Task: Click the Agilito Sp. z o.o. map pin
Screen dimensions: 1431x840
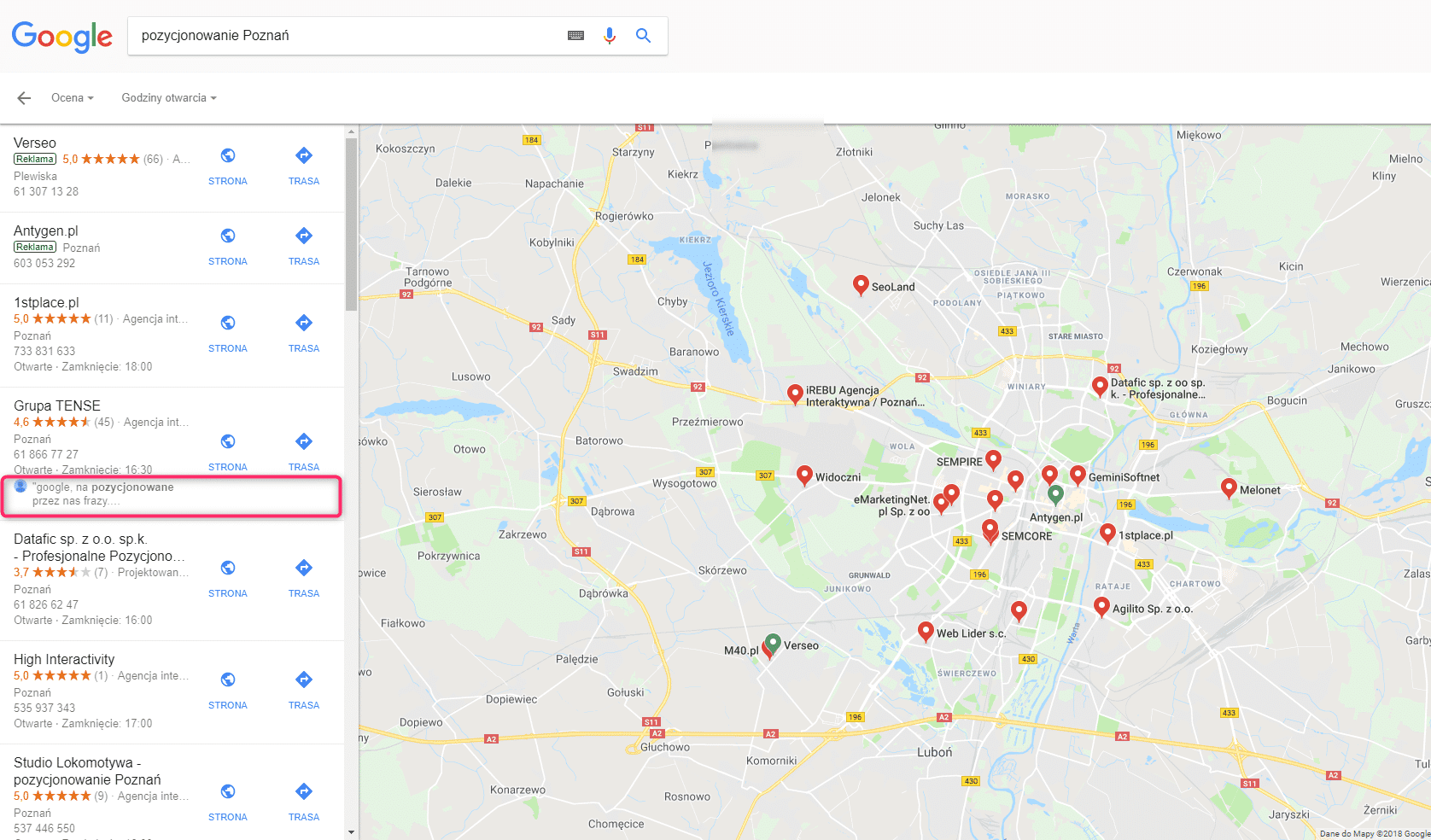Action: coord(1101,608)
